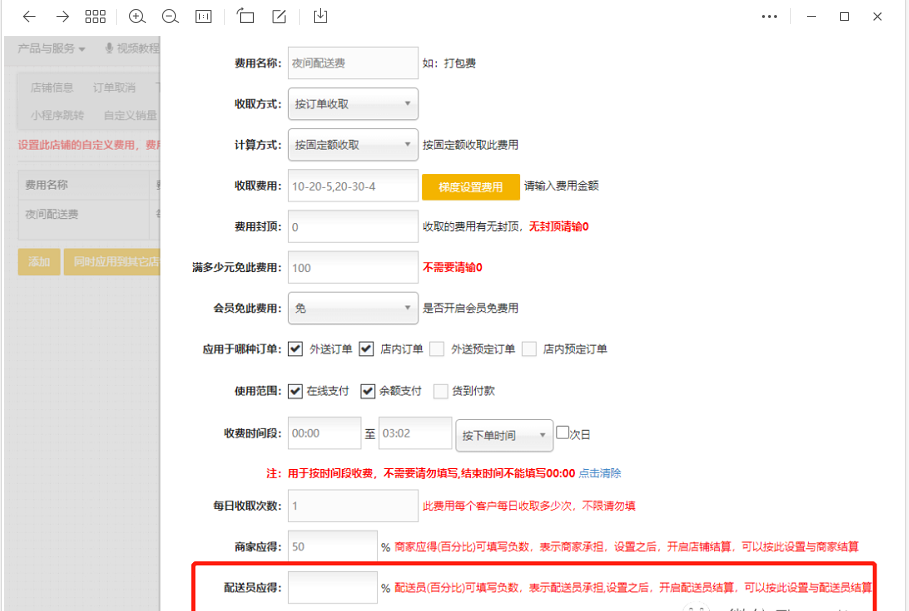This screenshot has width=909, height=611.
Task: Toggle the 次日 checkbox
Action: coord(562,433)
